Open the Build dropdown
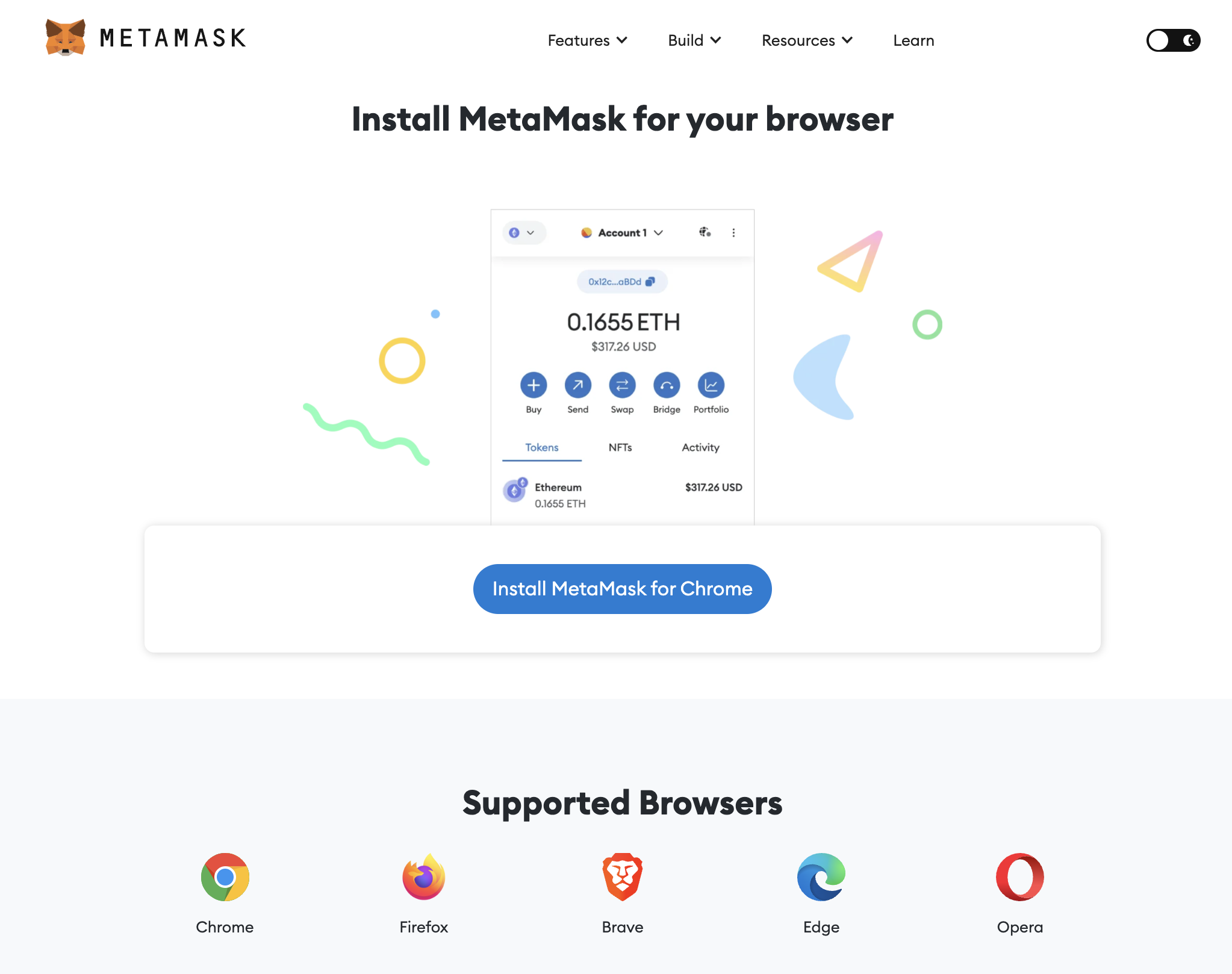Screen dimensions: 1232x974 (694, 40)
